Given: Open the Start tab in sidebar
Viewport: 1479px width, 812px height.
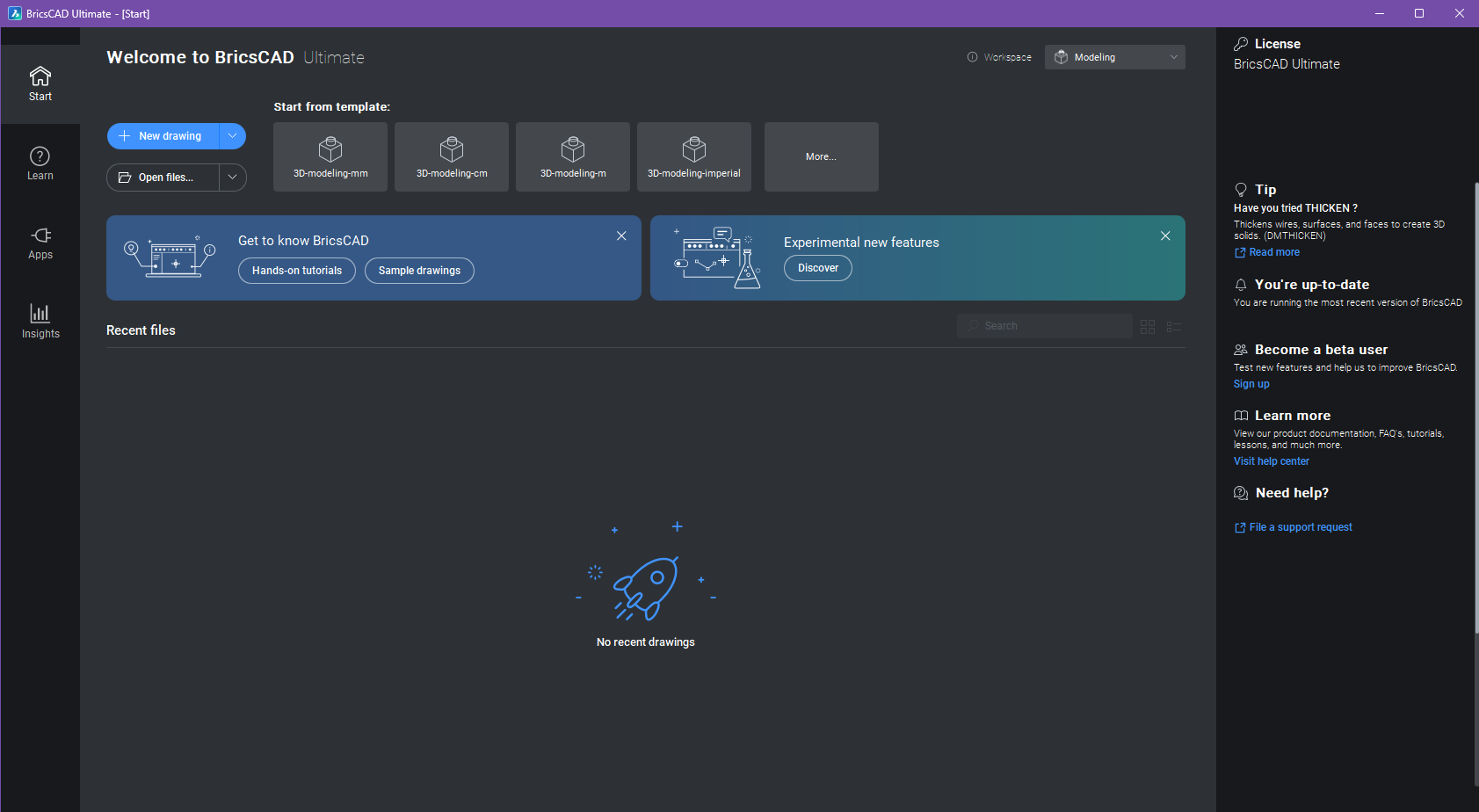Looking at the screenshot, I should click(40, 84).
